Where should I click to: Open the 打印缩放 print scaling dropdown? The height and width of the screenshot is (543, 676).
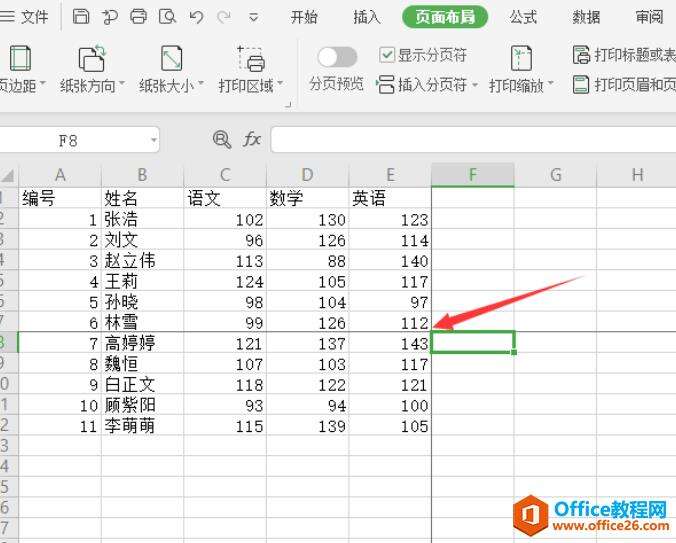coord(521,69)
